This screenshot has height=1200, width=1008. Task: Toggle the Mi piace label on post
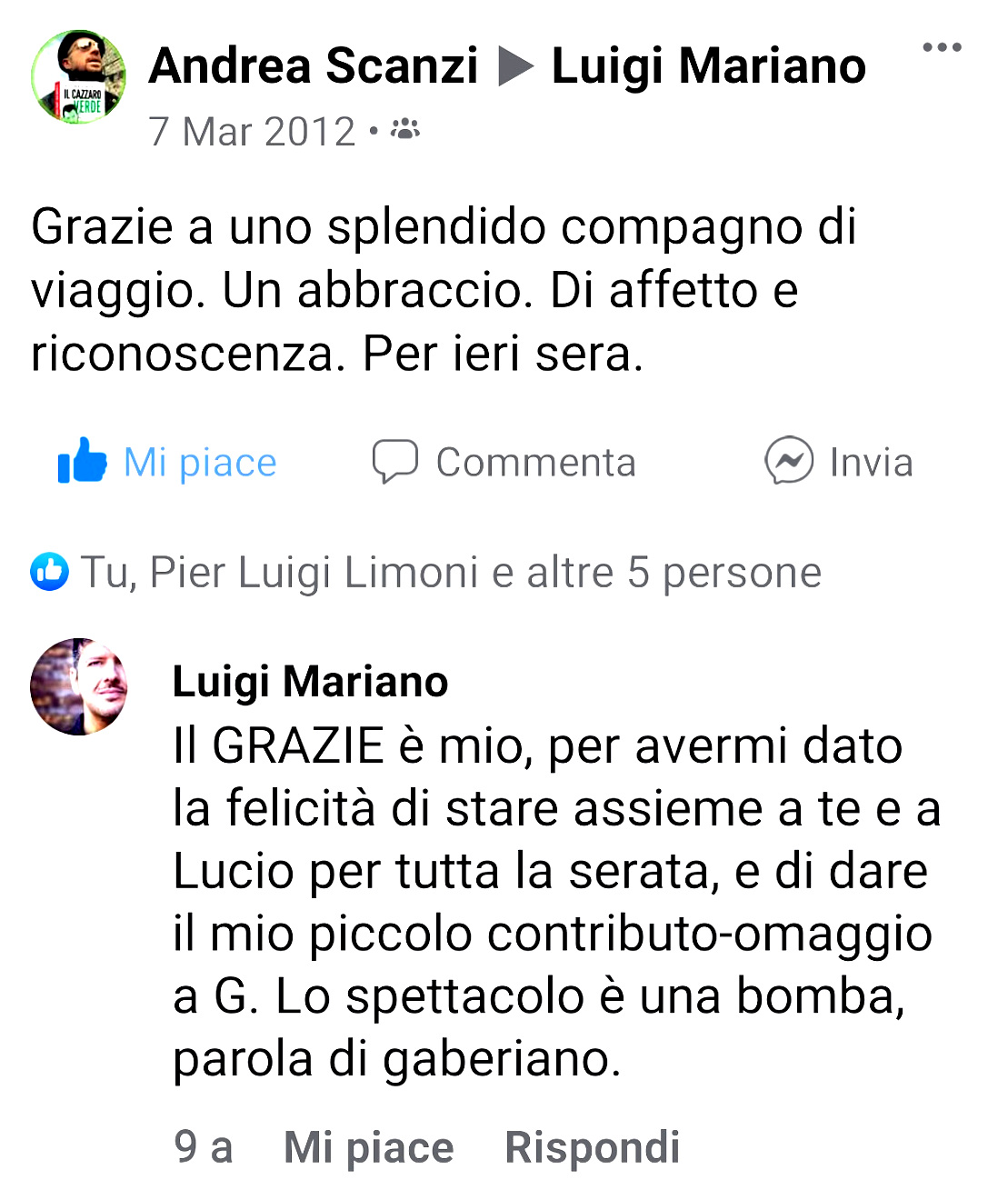point(200,463)
